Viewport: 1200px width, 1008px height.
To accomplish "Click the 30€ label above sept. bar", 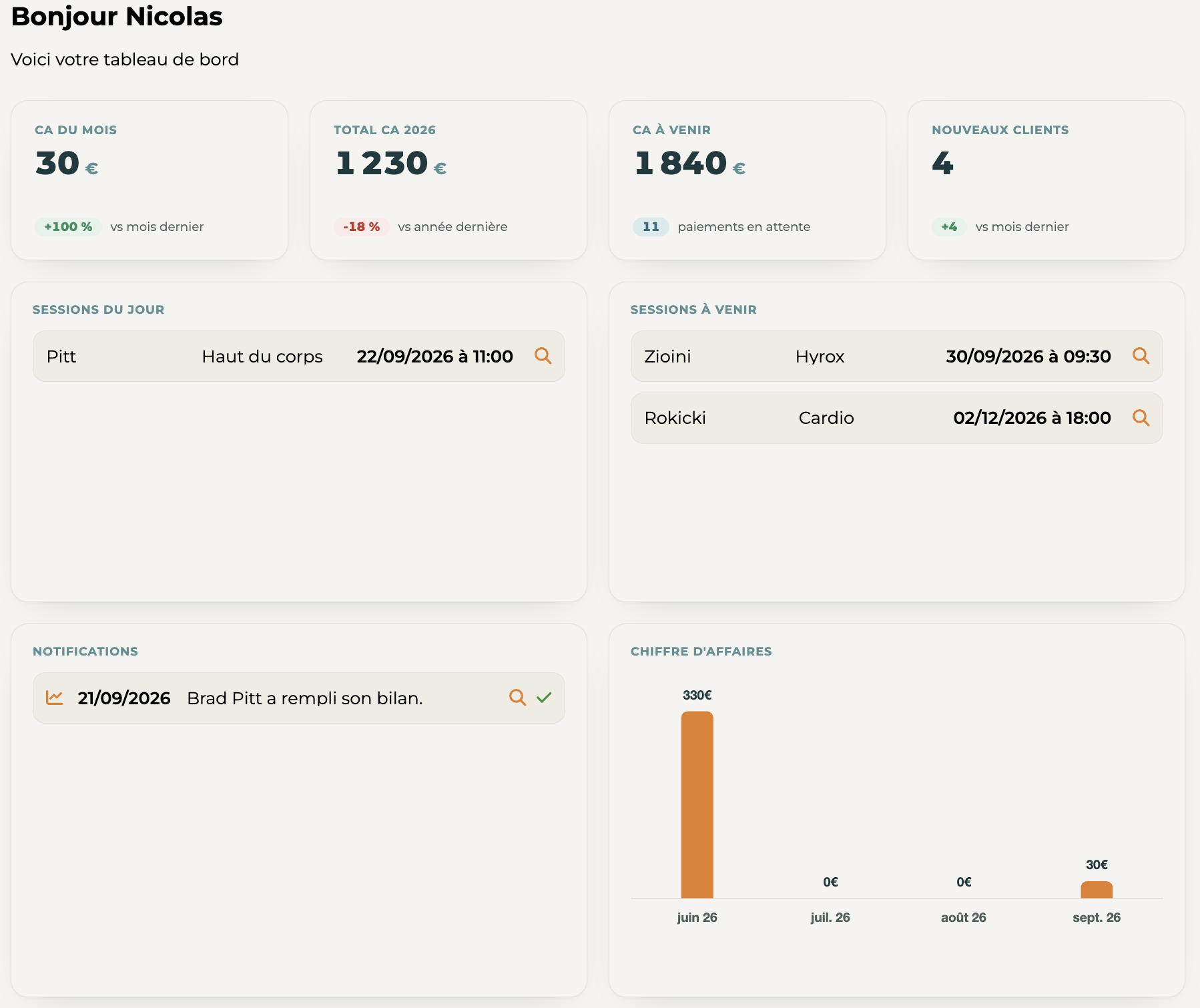I will pos(1097,864).
